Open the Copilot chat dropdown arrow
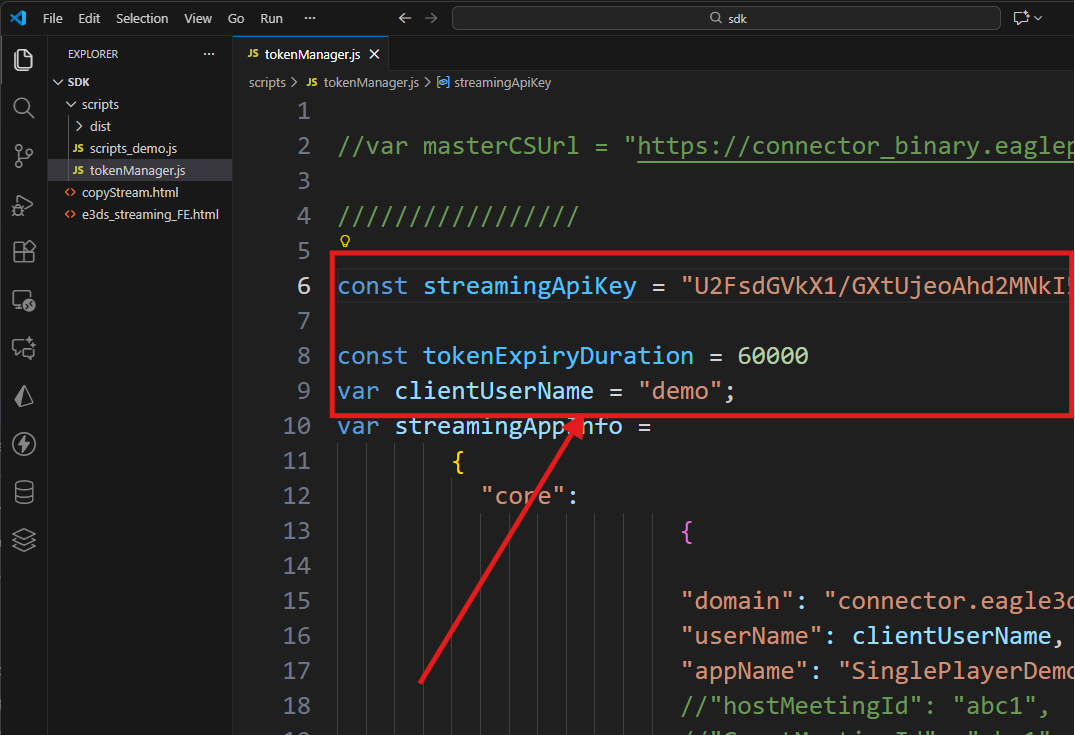Screen dimensions: 1075x735 pos(1038,18)
